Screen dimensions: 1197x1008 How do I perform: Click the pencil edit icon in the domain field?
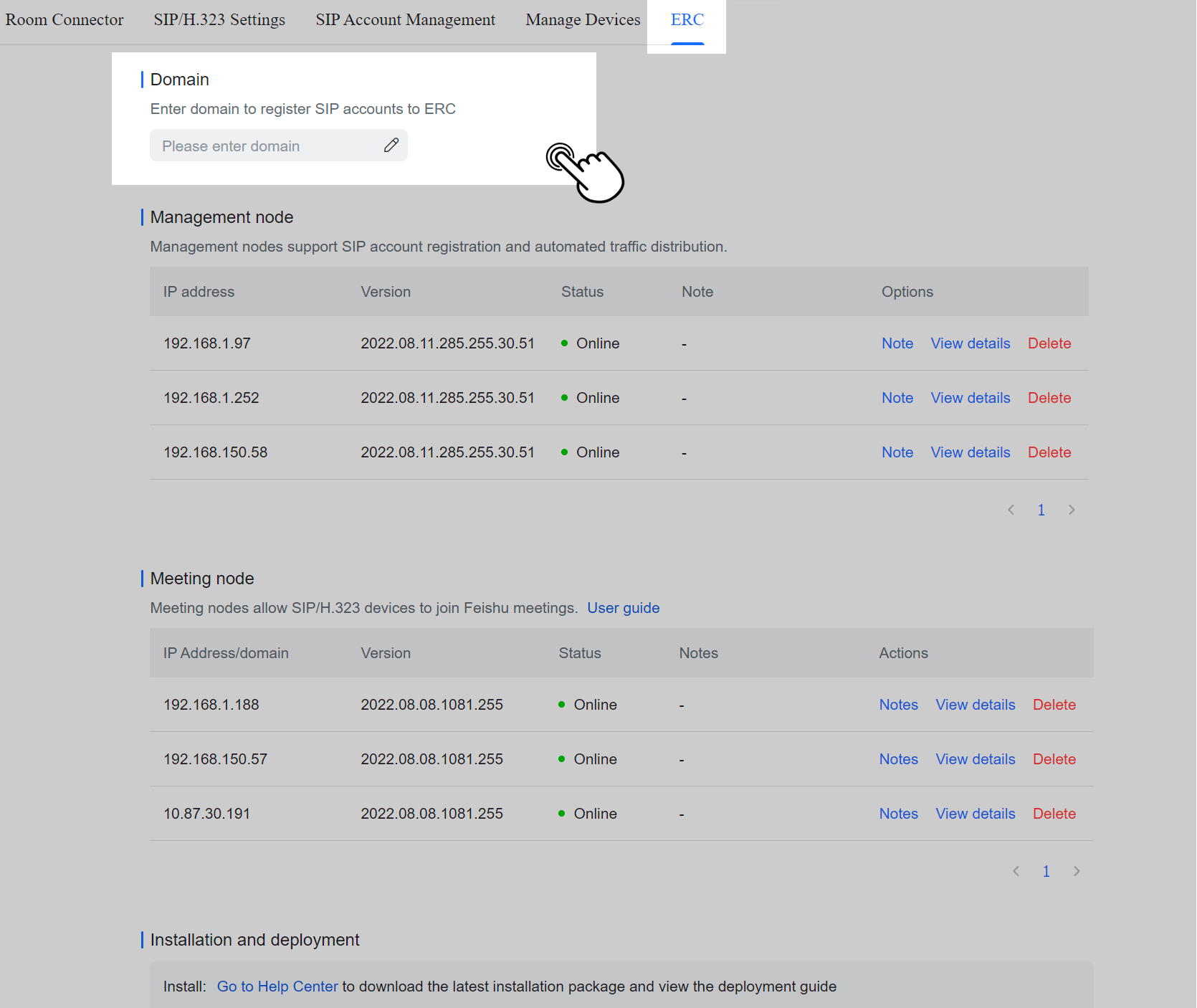pyautogui.click(x=391, y=146)
